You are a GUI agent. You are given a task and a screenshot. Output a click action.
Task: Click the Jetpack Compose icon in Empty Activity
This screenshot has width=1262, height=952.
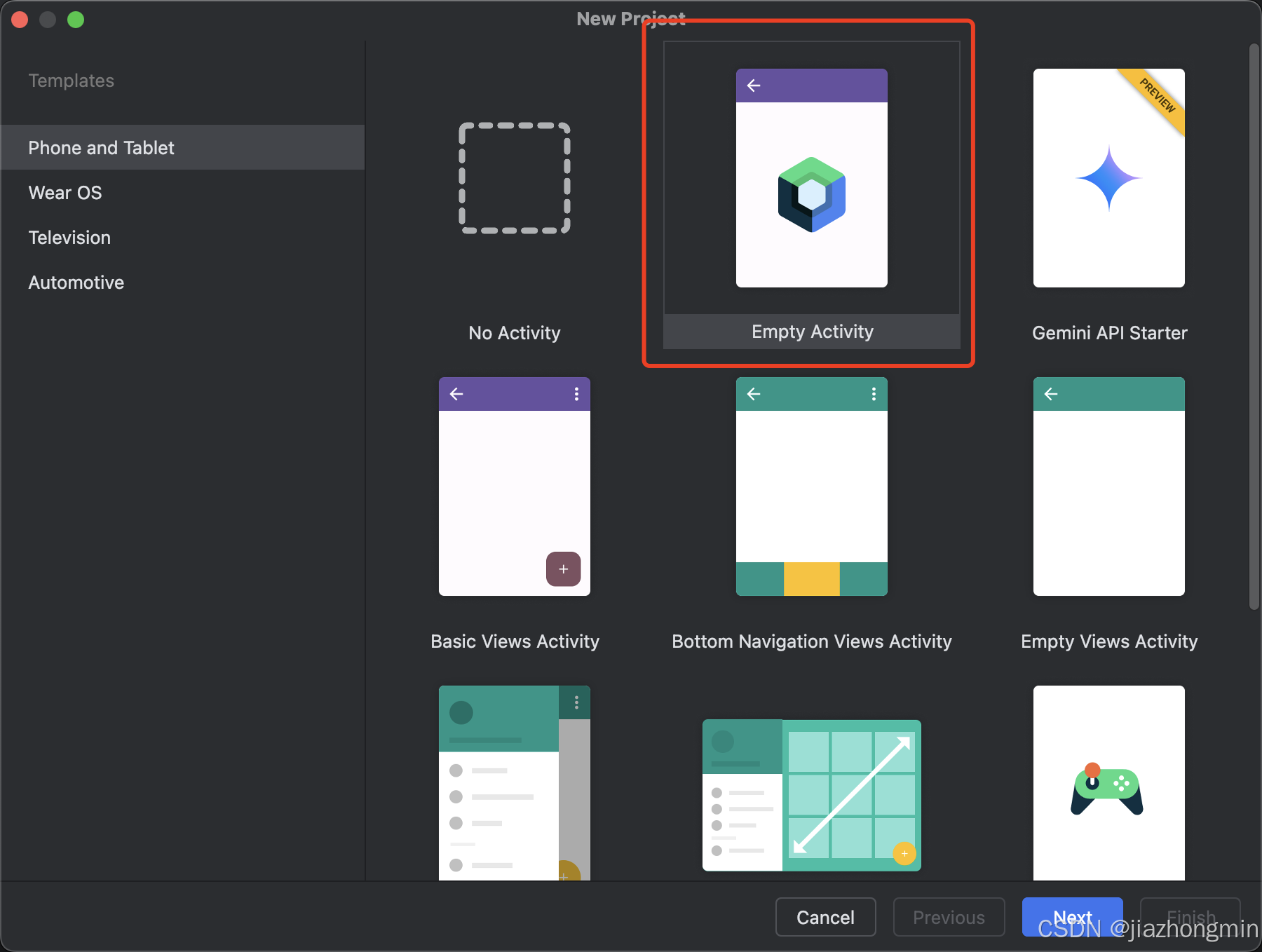(811, 196)
